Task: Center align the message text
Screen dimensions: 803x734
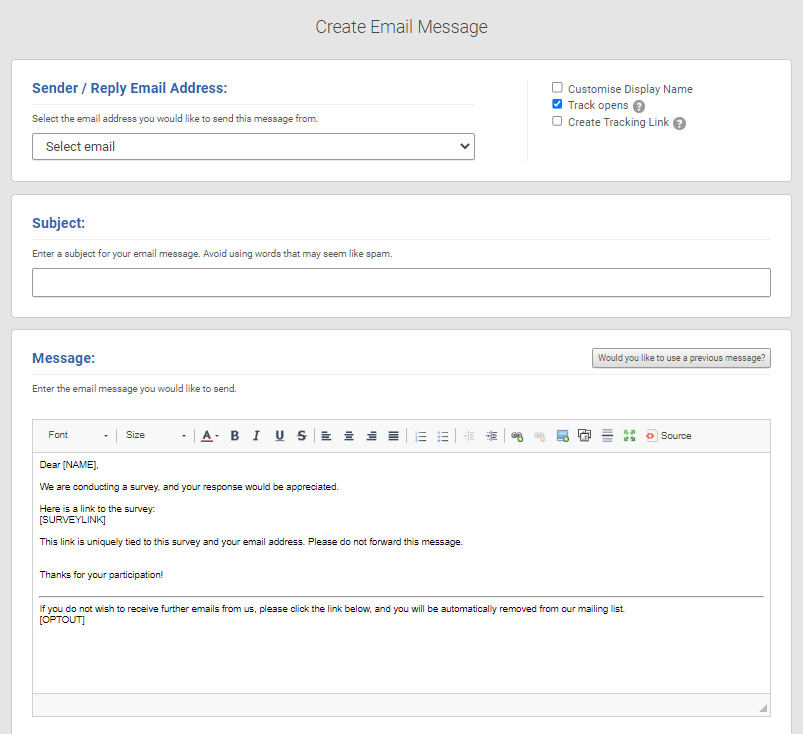Action: point(349,436)
